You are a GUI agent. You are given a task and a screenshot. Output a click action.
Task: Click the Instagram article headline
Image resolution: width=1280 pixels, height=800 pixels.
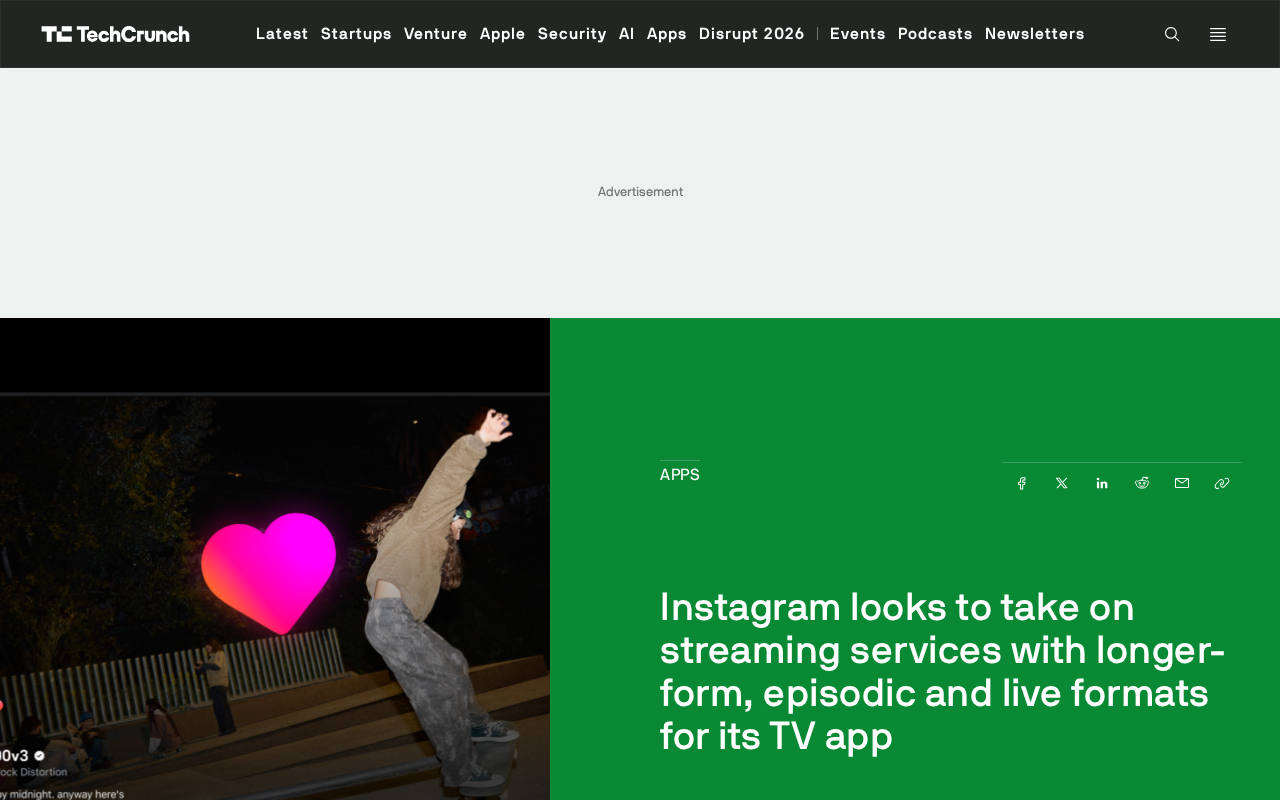click(943, 671)
